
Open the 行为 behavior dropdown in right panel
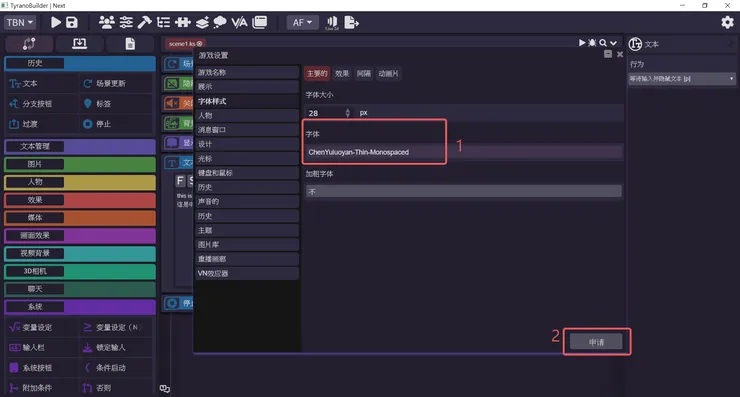tap(681, 79)
